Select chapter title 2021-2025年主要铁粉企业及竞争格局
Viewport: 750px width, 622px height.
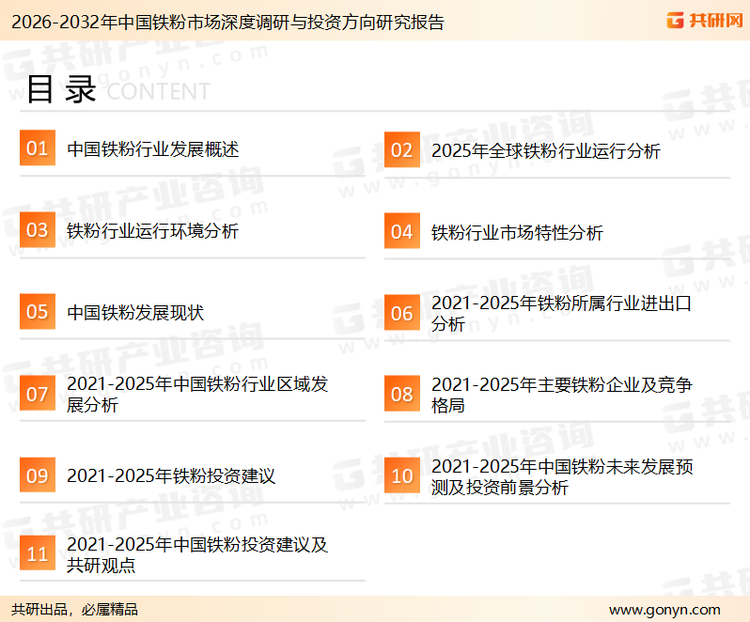point(562,395)
